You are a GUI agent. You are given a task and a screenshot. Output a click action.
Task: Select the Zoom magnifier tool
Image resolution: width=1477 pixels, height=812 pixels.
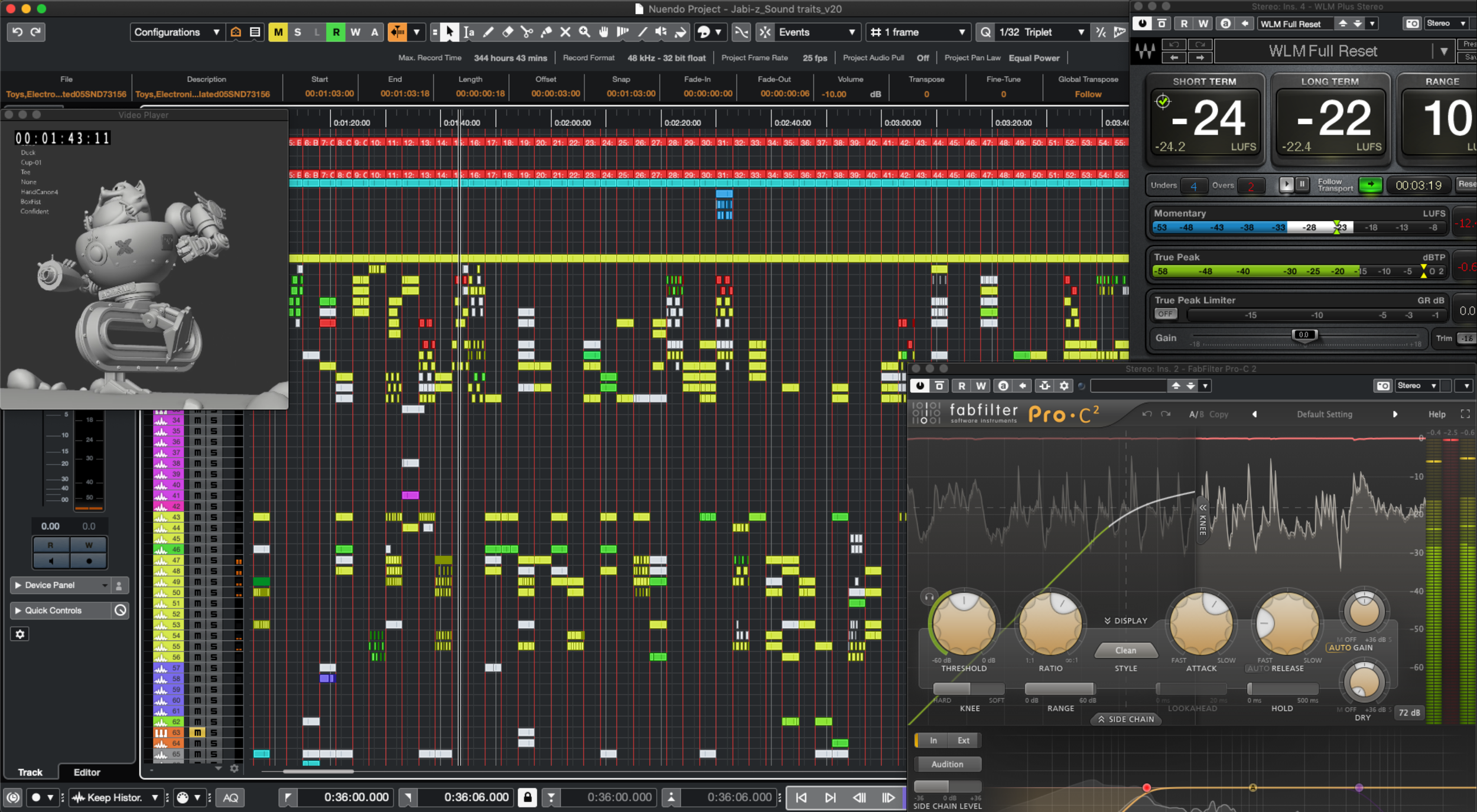click(584, 32)
